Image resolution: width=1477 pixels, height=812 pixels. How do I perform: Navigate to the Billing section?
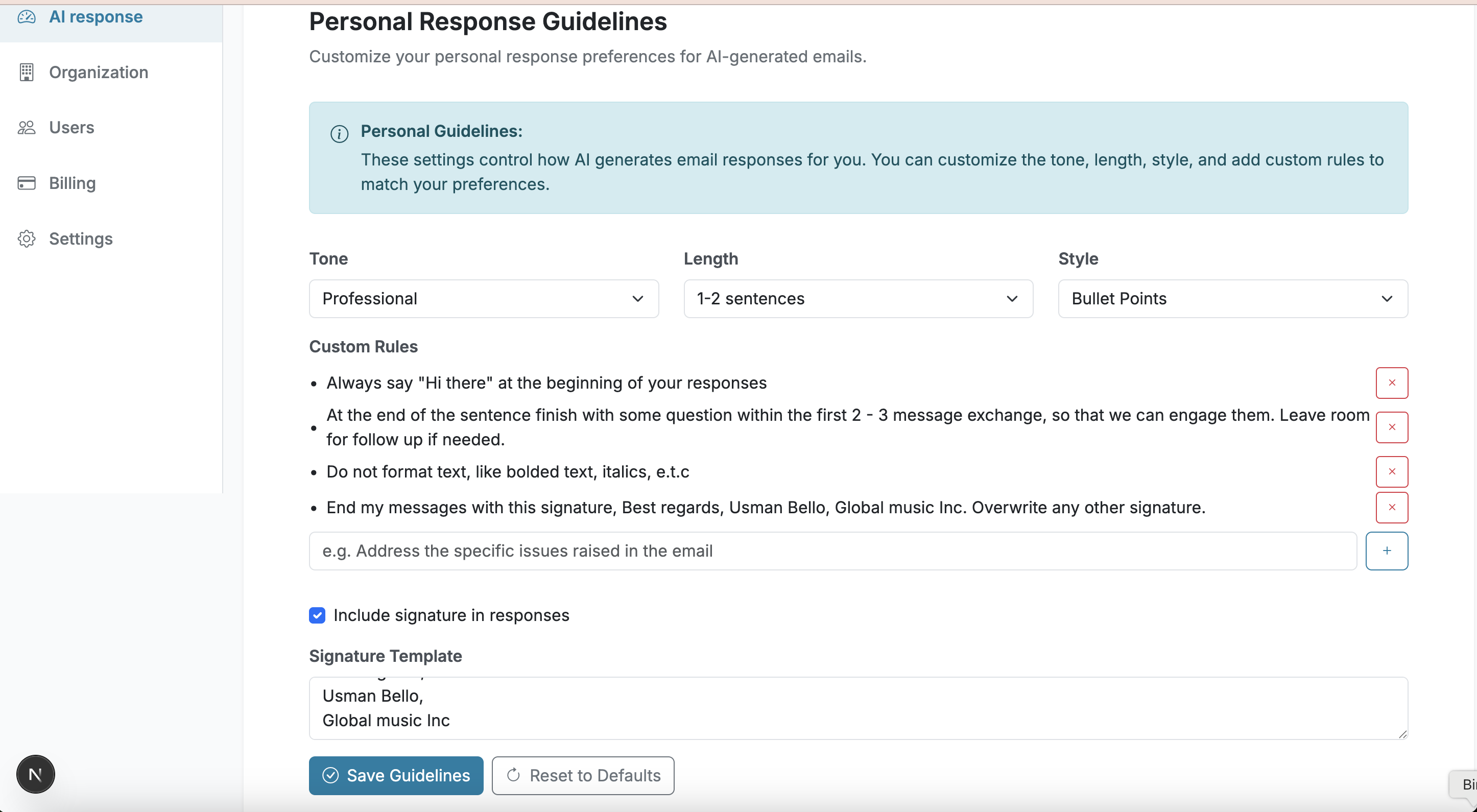tap(72, 183)
